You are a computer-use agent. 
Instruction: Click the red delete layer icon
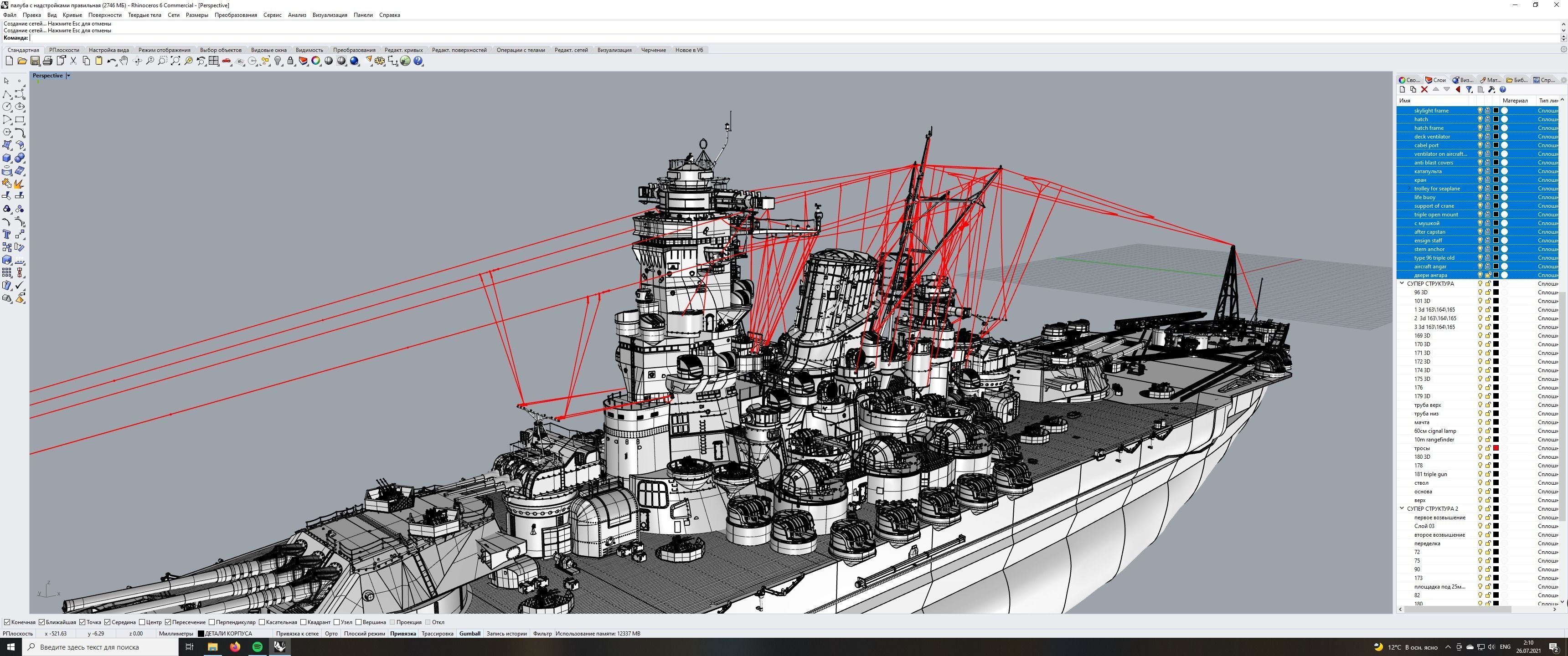point(1424,89)
